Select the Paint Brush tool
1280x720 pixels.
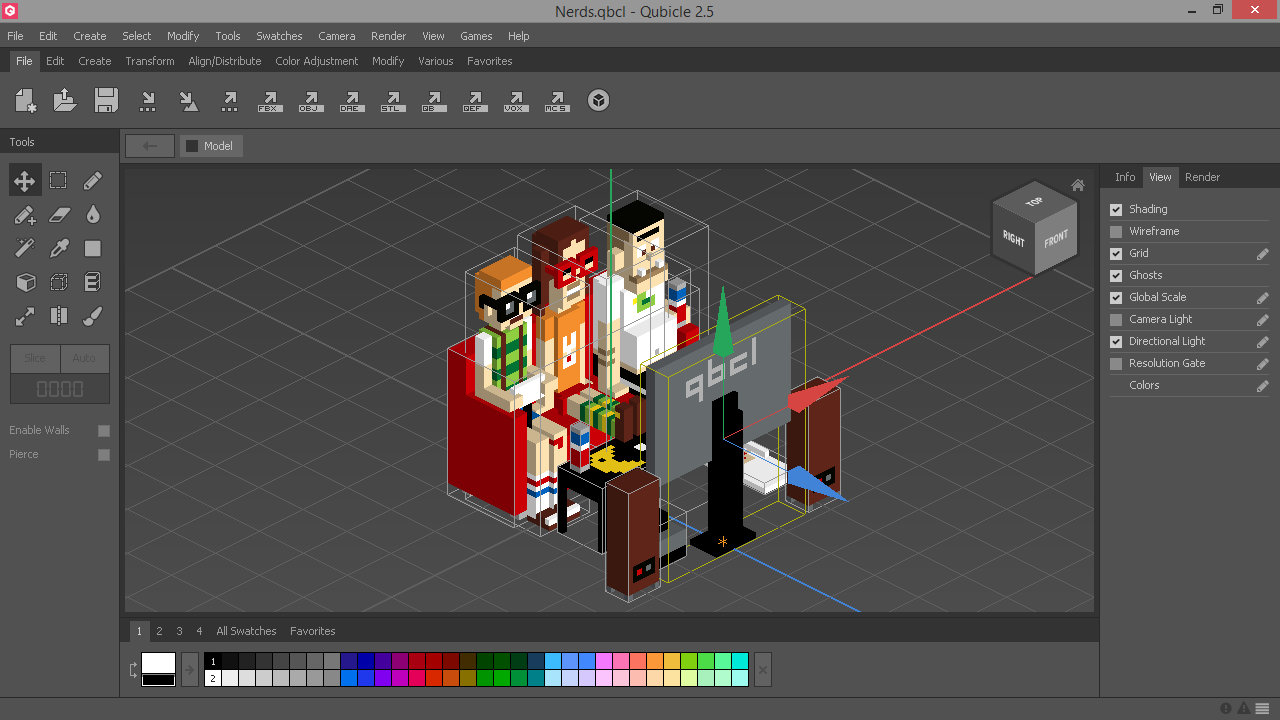click(93, 316)
